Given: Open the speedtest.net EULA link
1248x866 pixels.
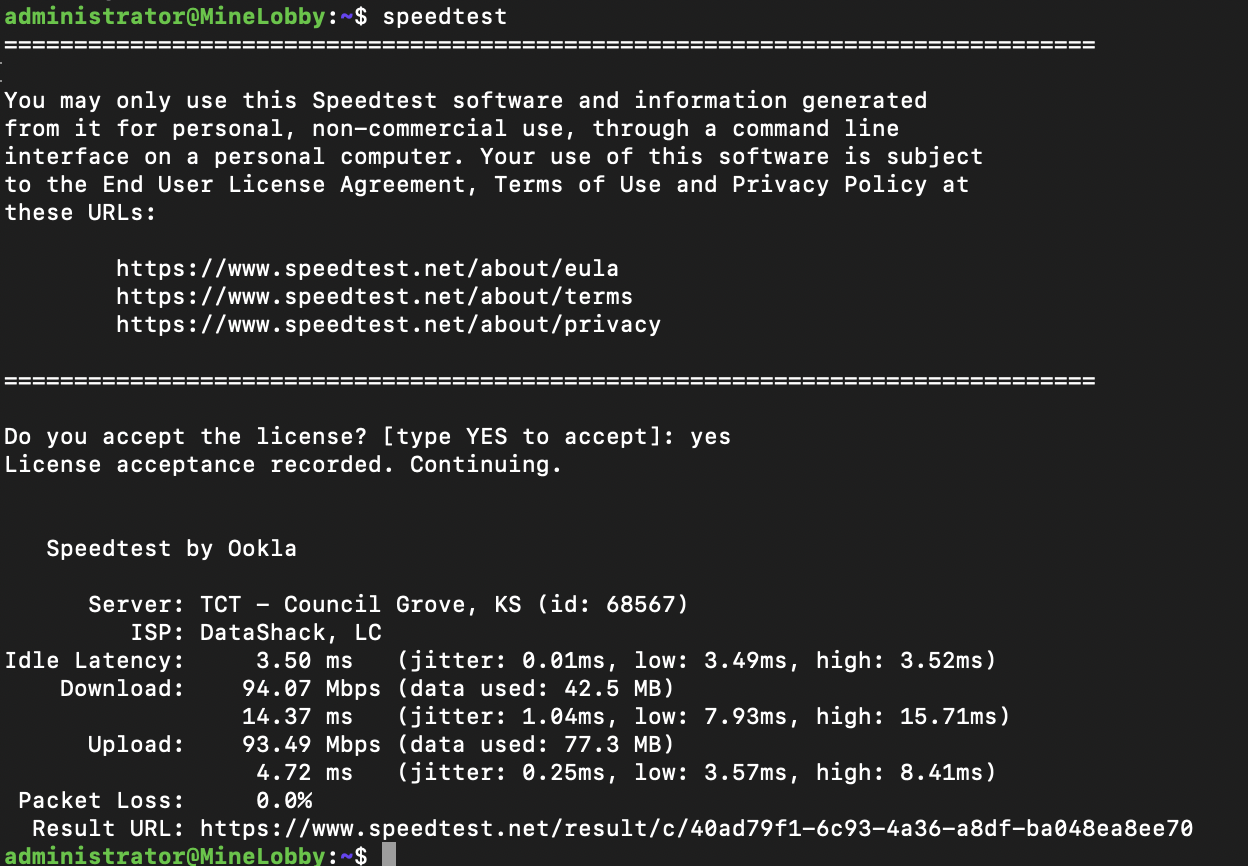Looking at the screenshot, I should [x=367, y=269].
